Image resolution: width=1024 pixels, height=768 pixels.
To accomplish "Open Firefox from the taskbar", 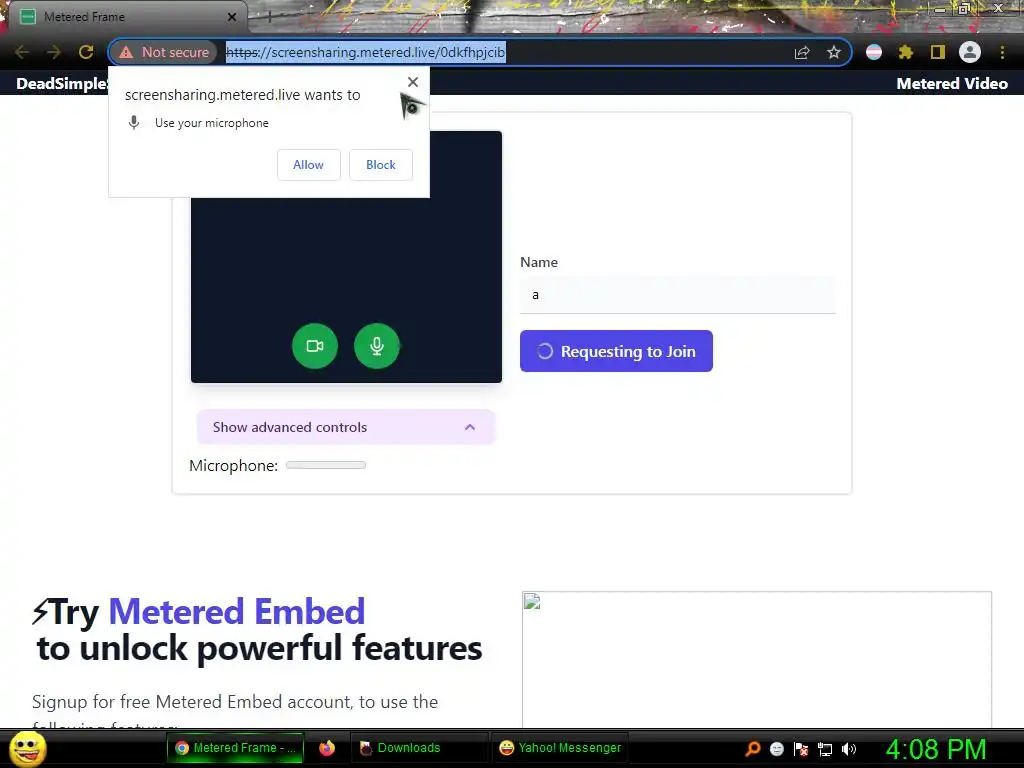I will 327,748.
